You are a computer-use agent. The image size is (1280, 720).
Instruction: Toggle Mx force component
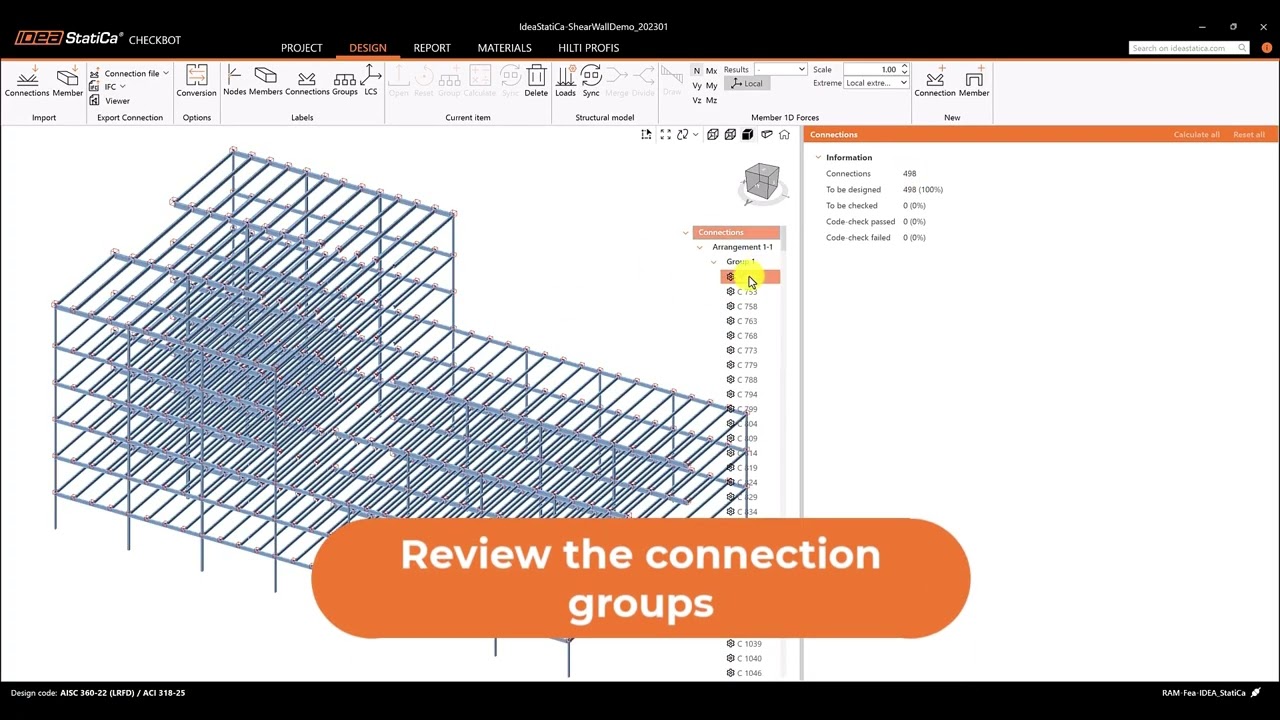click(711, 71)
